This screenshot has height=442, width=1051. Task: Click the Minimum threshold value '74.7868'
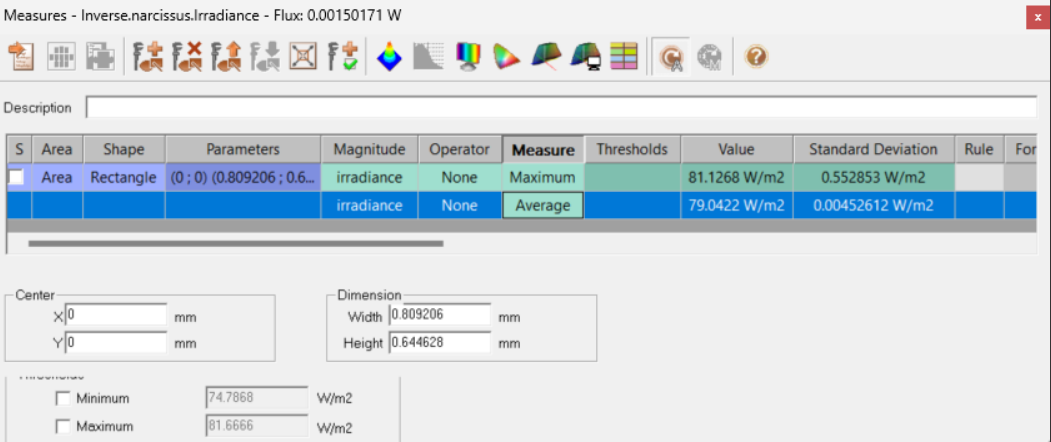[256, 398]
